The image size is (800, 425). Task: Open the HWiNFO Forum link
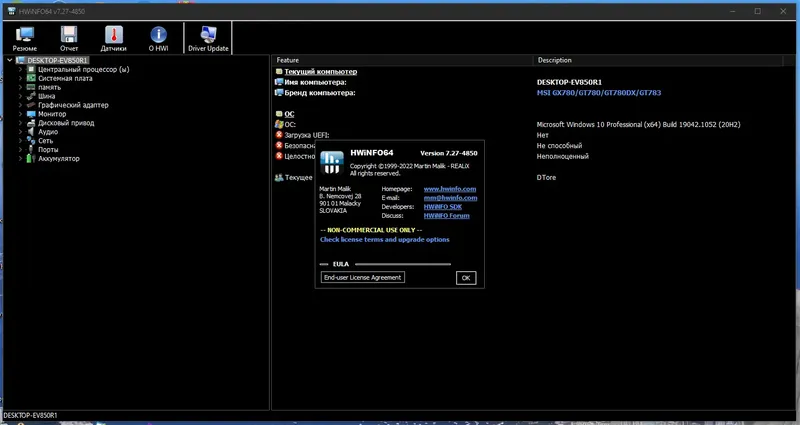pyautogui.click(x=446, y=215)
